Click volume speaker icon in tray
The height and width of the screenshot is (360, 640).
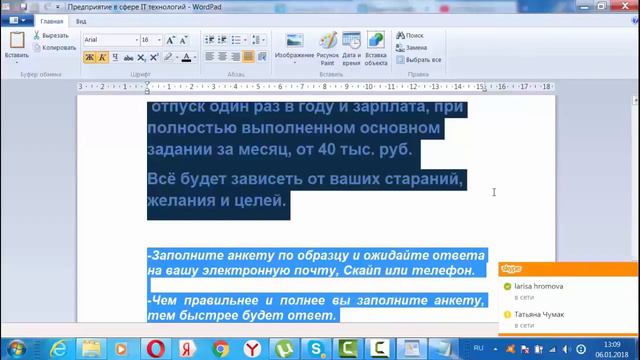(x=566, y=349)
